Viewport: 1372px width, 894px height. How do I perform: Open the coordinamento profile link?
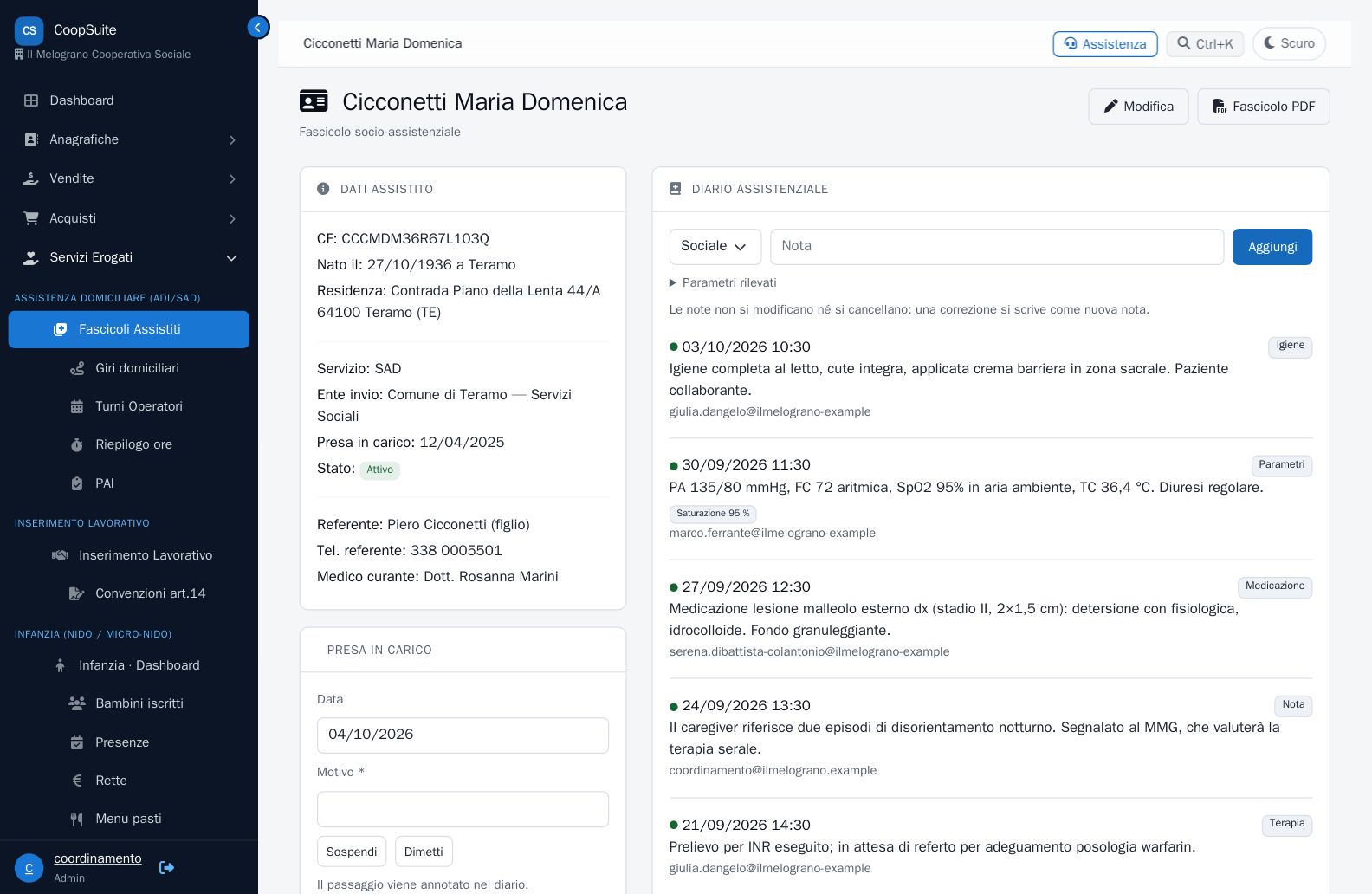[98, 858]
